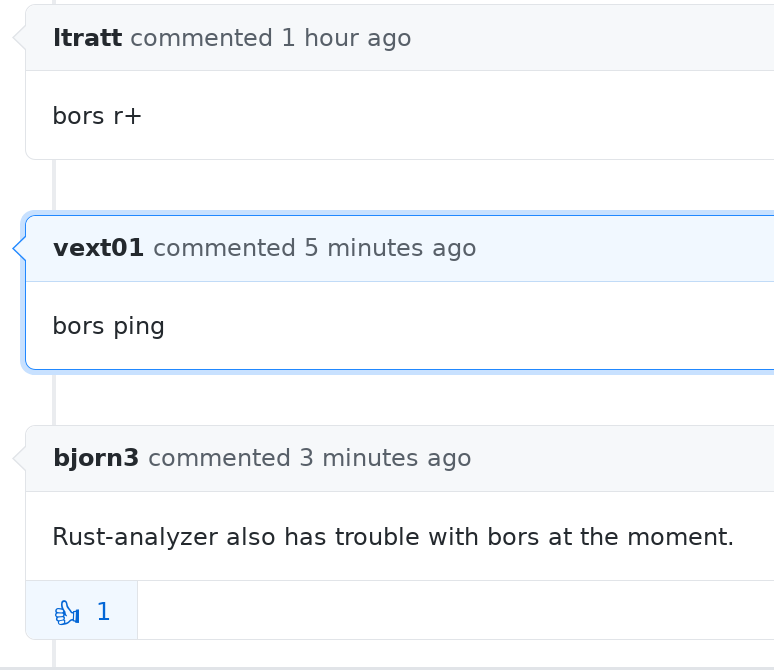Image resolution: width=774 pixels, height=670 pixels.
Task: Open bjorn3's user profile link
Action: coord(96,458)
